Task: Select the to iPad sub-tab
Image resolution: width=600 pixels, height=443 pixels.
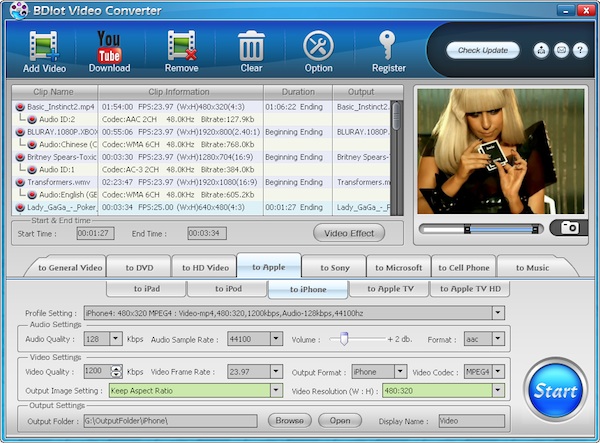Action: (x=147, y=289)
